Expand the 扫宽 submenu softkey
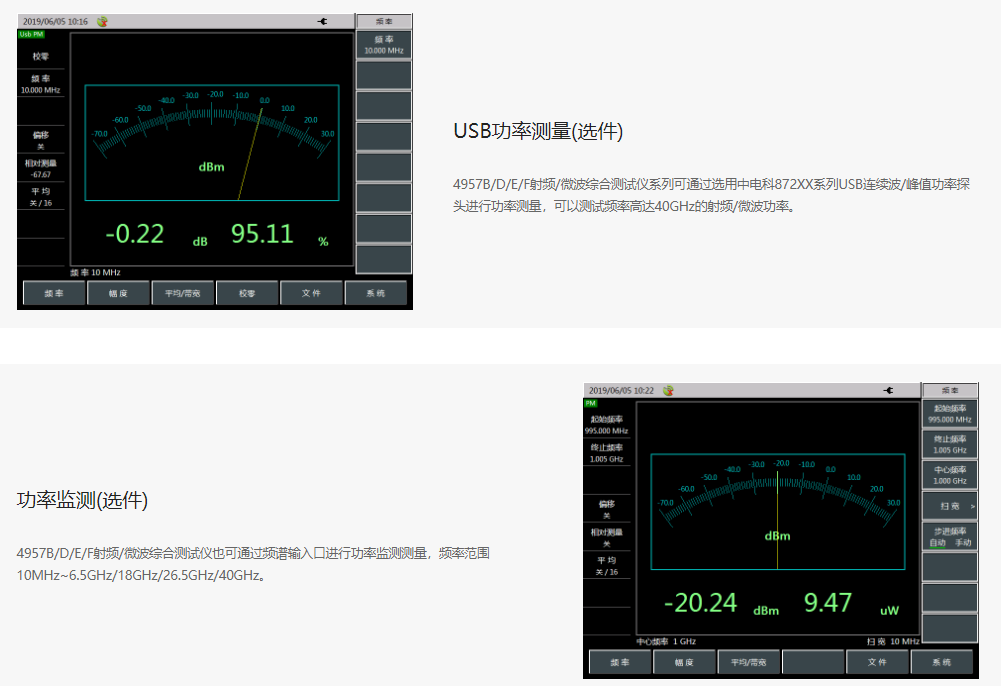 point(949,506)
